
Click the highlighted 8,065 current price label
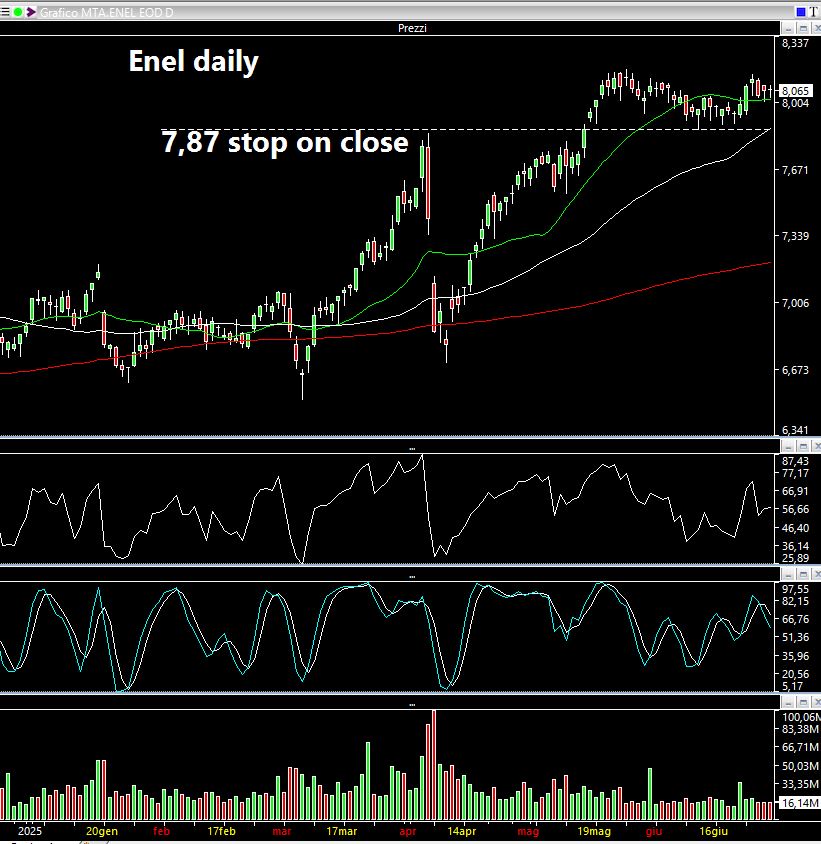coord(795,91)
